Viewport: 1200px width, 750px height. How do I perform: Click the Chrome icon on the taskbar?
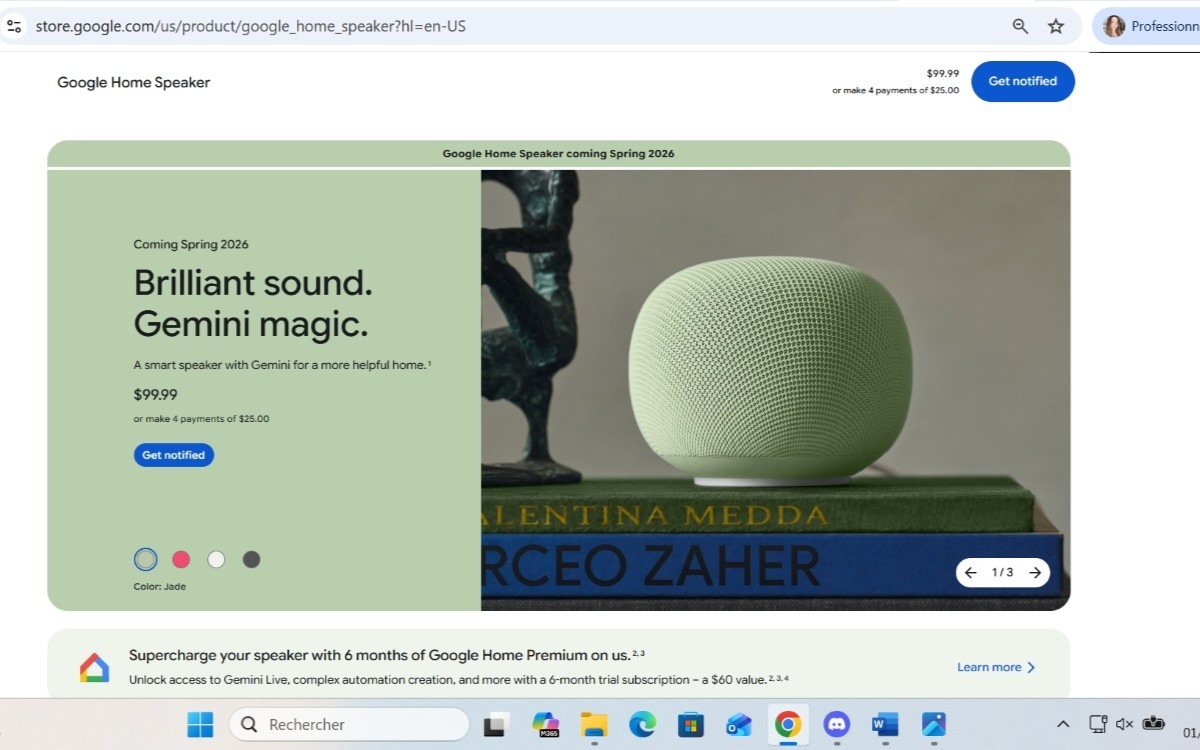(787, 724)
